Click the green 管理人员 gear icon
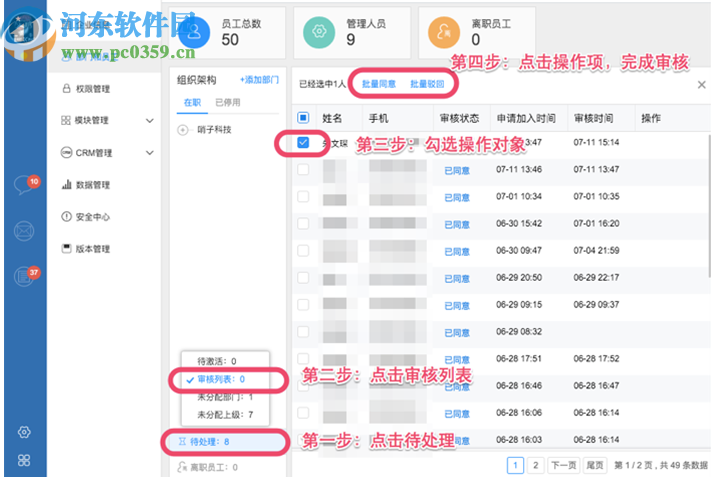The height and width of the screenshot is (478, 717). [x=319, y=32]
